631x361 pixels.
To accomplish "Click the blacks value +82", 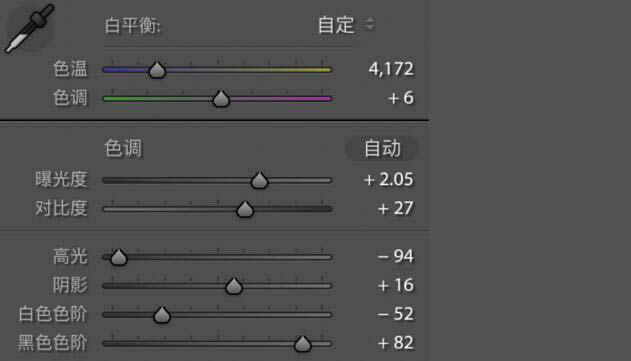I will pos(396,343).
